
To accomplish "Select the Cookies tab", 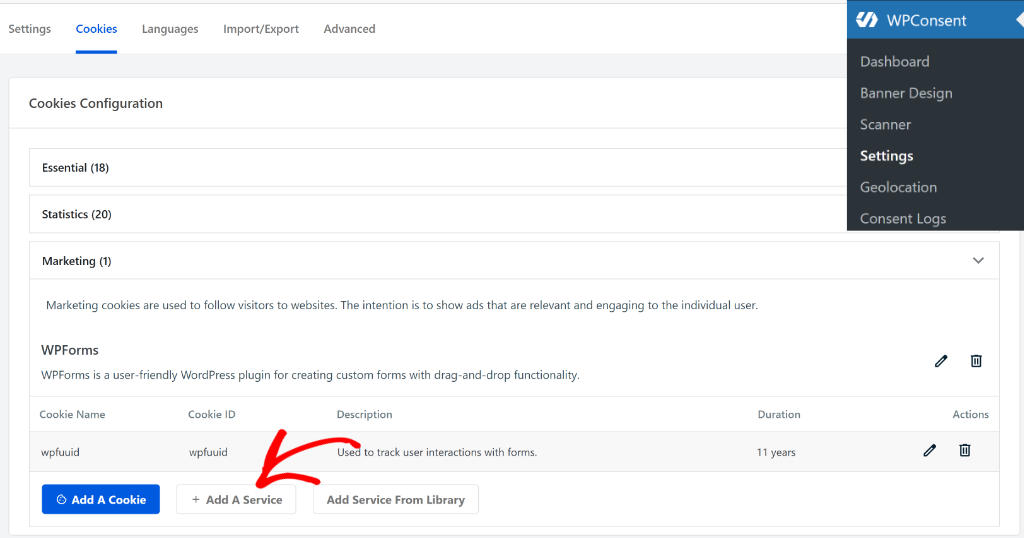I will pos(96,29).
